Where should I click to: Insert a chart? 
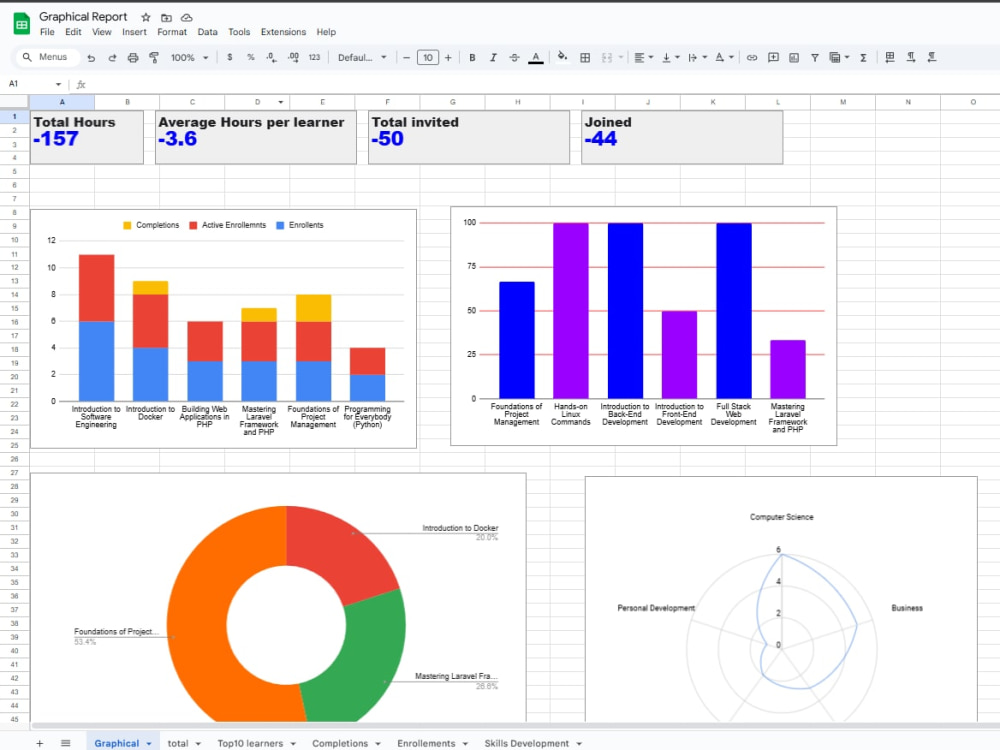click(794, 57)
